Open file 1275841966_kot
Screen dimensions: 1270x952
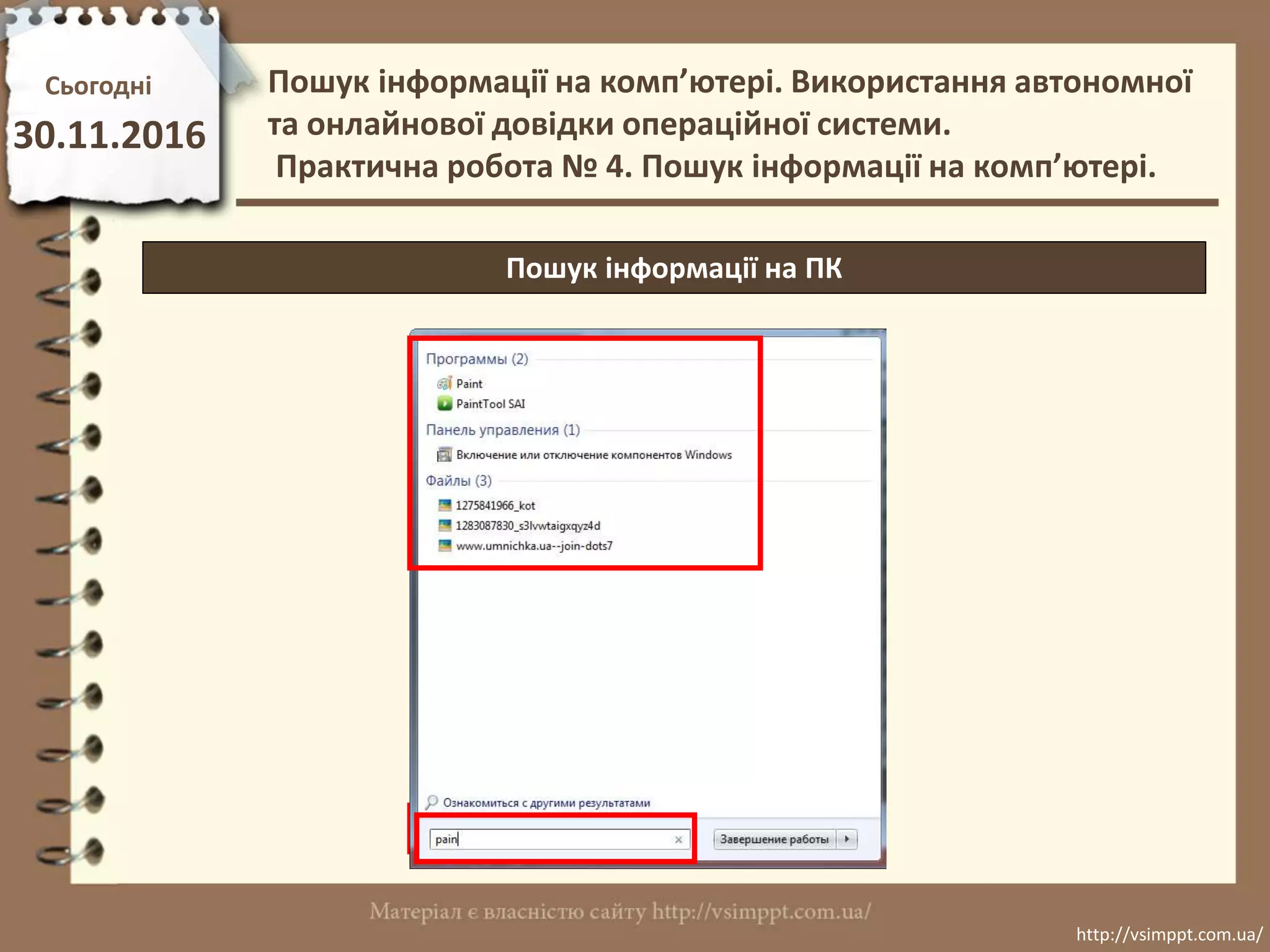click(x=495, y=505)
